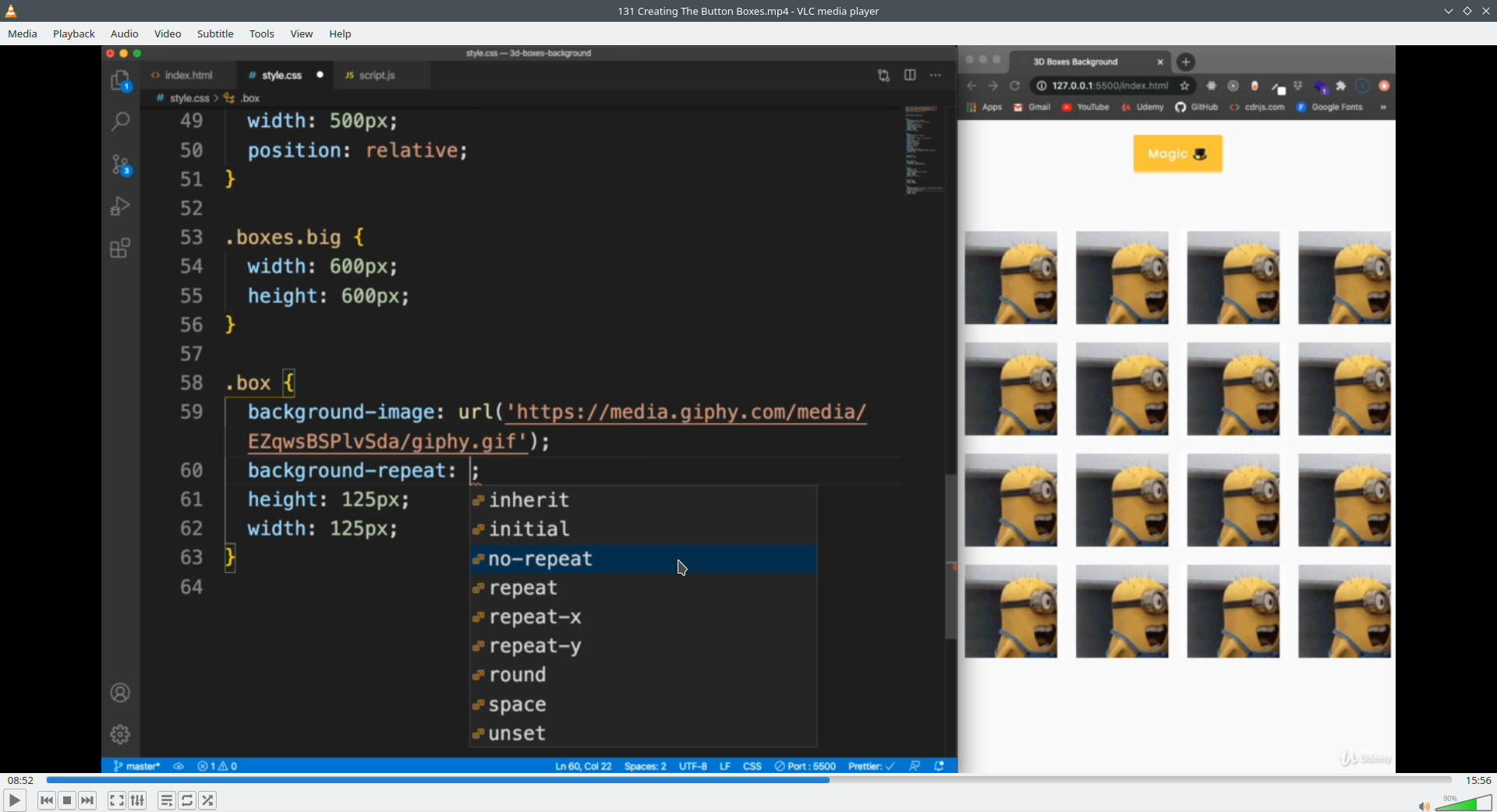Image resolution: width=1497 pixels, height=812 pixels.
Task: Open the Google Fonts bookmark
Action: click(1330, 108)
